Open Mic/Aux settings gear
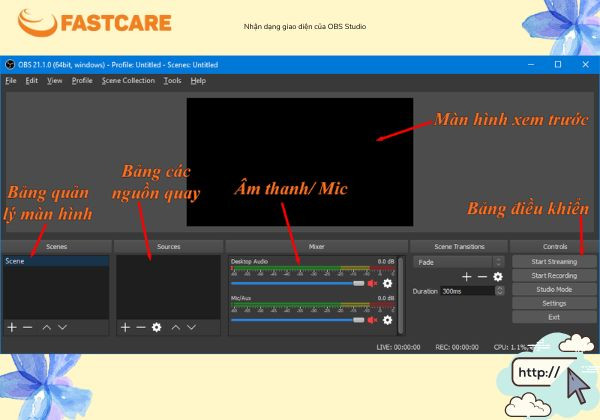 tap(388, 320)
